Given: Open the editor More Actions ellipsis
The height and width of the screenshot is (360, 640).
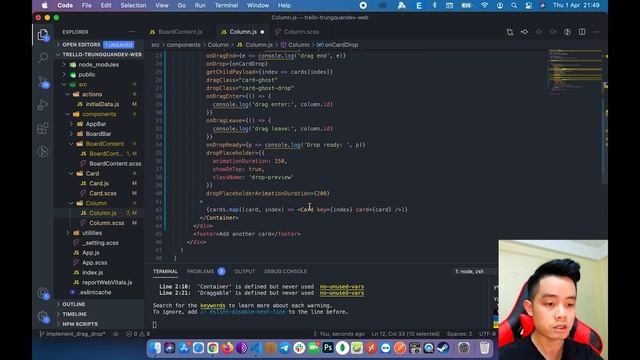Looking at the screenshot, I should (x=596, y=32).
